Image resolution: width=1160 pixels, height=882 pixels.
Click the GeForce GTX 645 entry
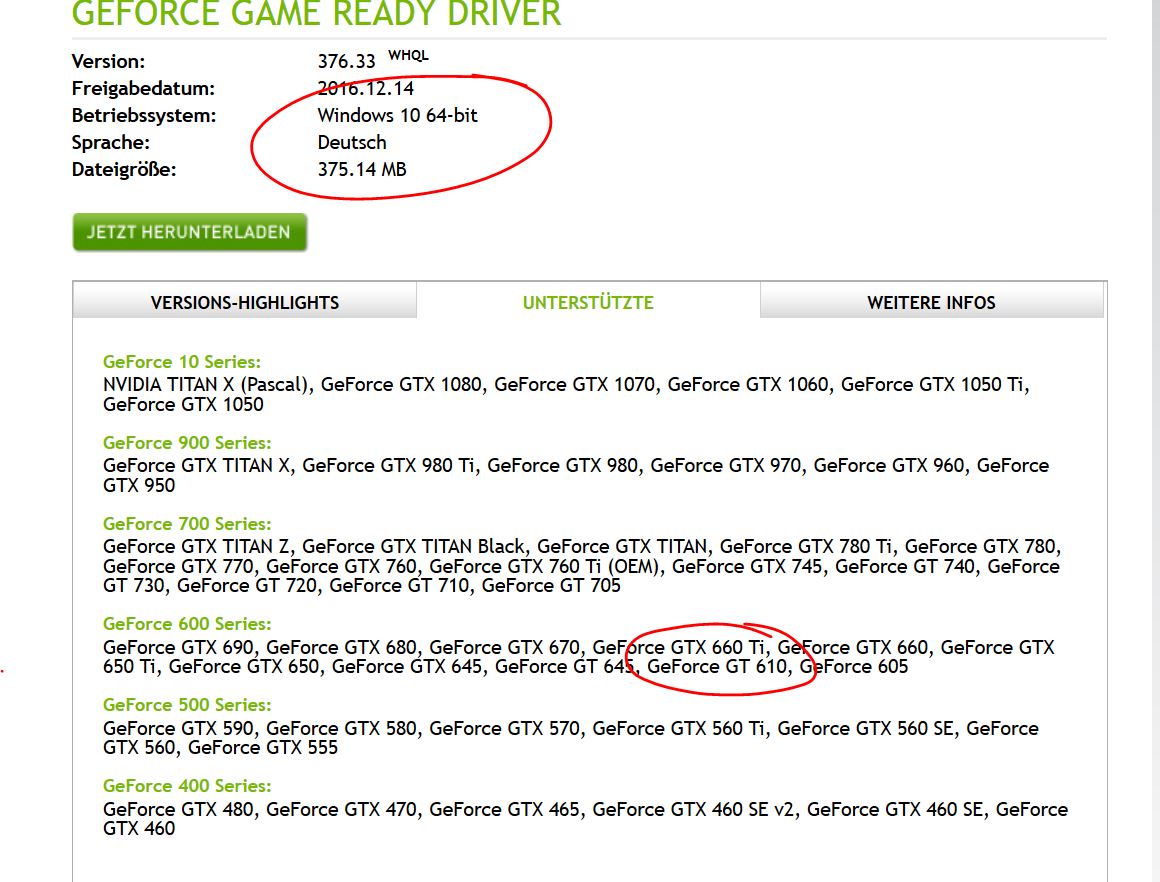[407, 667]
